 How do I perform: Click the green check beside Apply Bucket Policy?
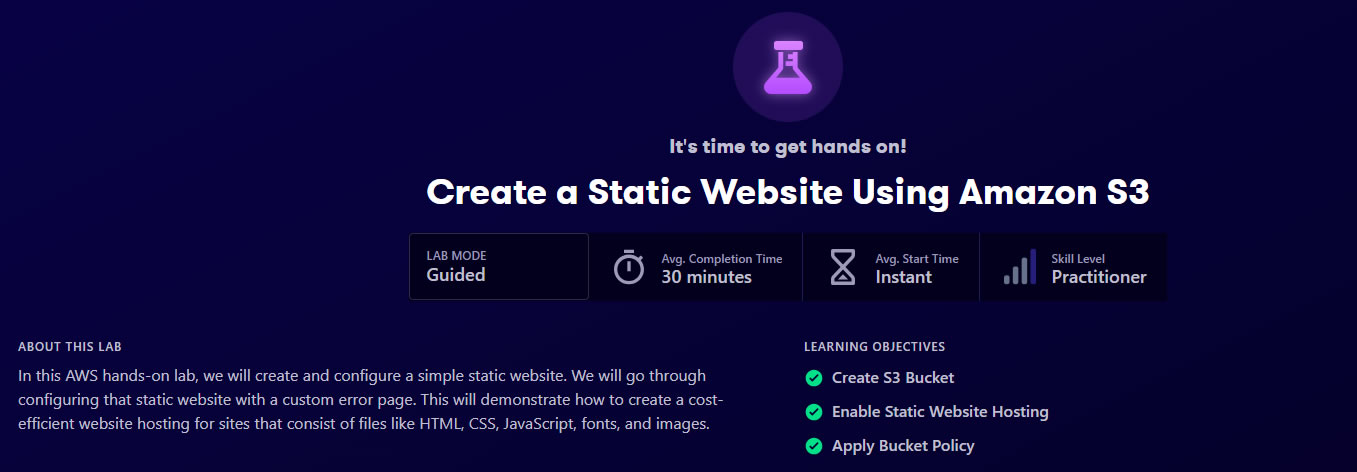(x=814, y=446)
